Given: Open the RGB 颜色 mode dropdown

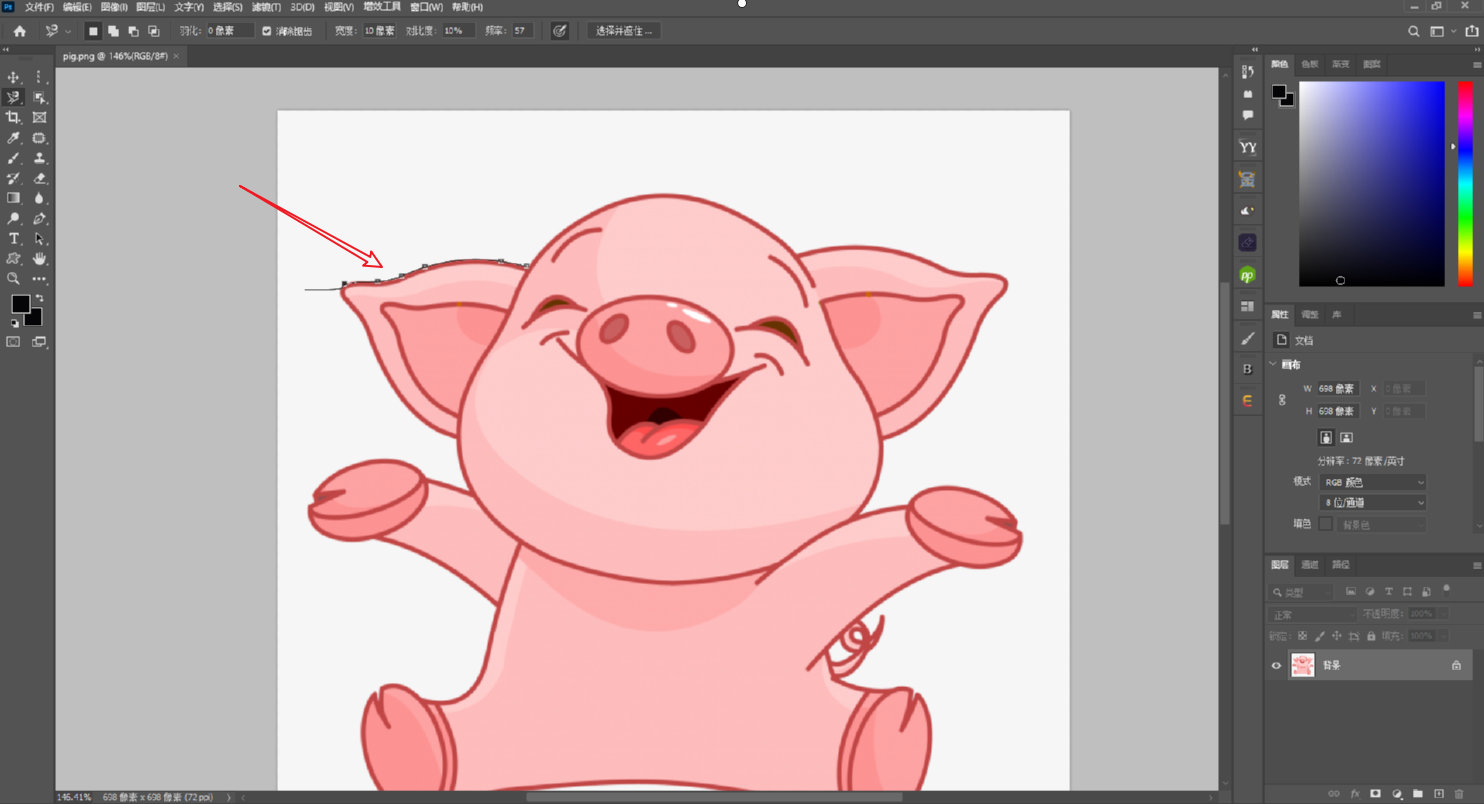Looking at the screenshot, I should tap(1372, 482).
